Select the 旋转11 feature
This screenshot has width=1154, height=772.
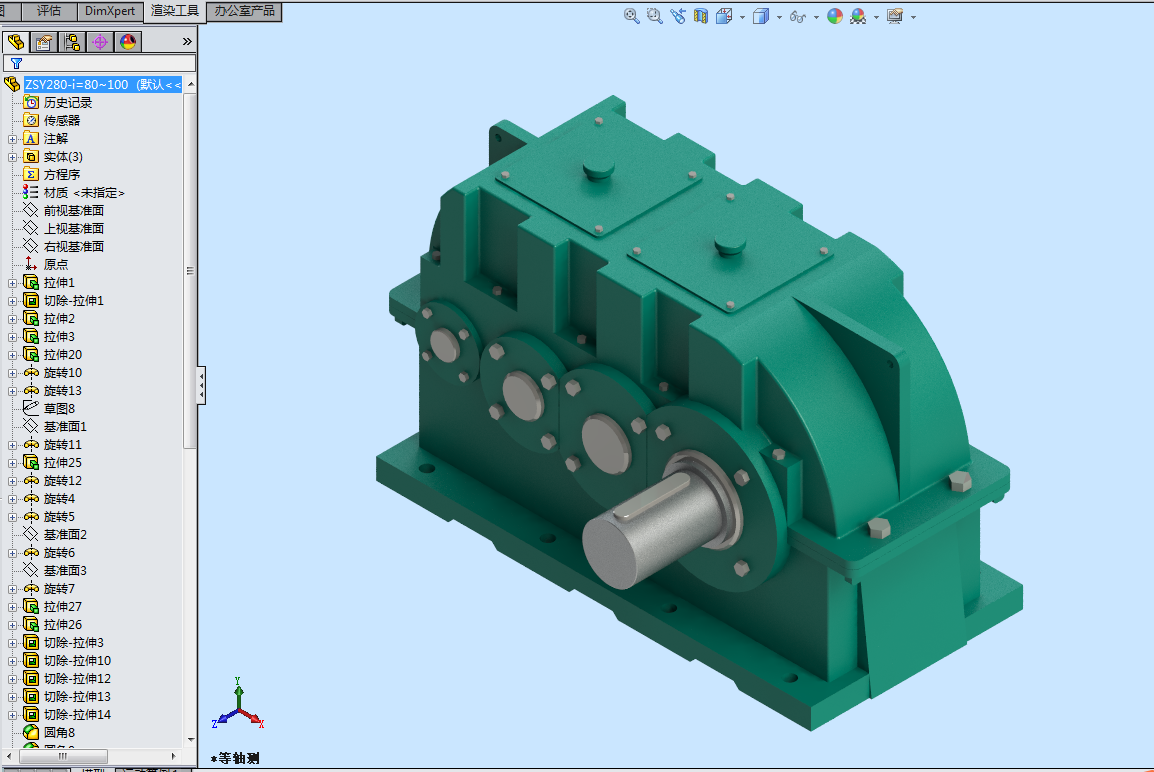click(x=63, y=445)
